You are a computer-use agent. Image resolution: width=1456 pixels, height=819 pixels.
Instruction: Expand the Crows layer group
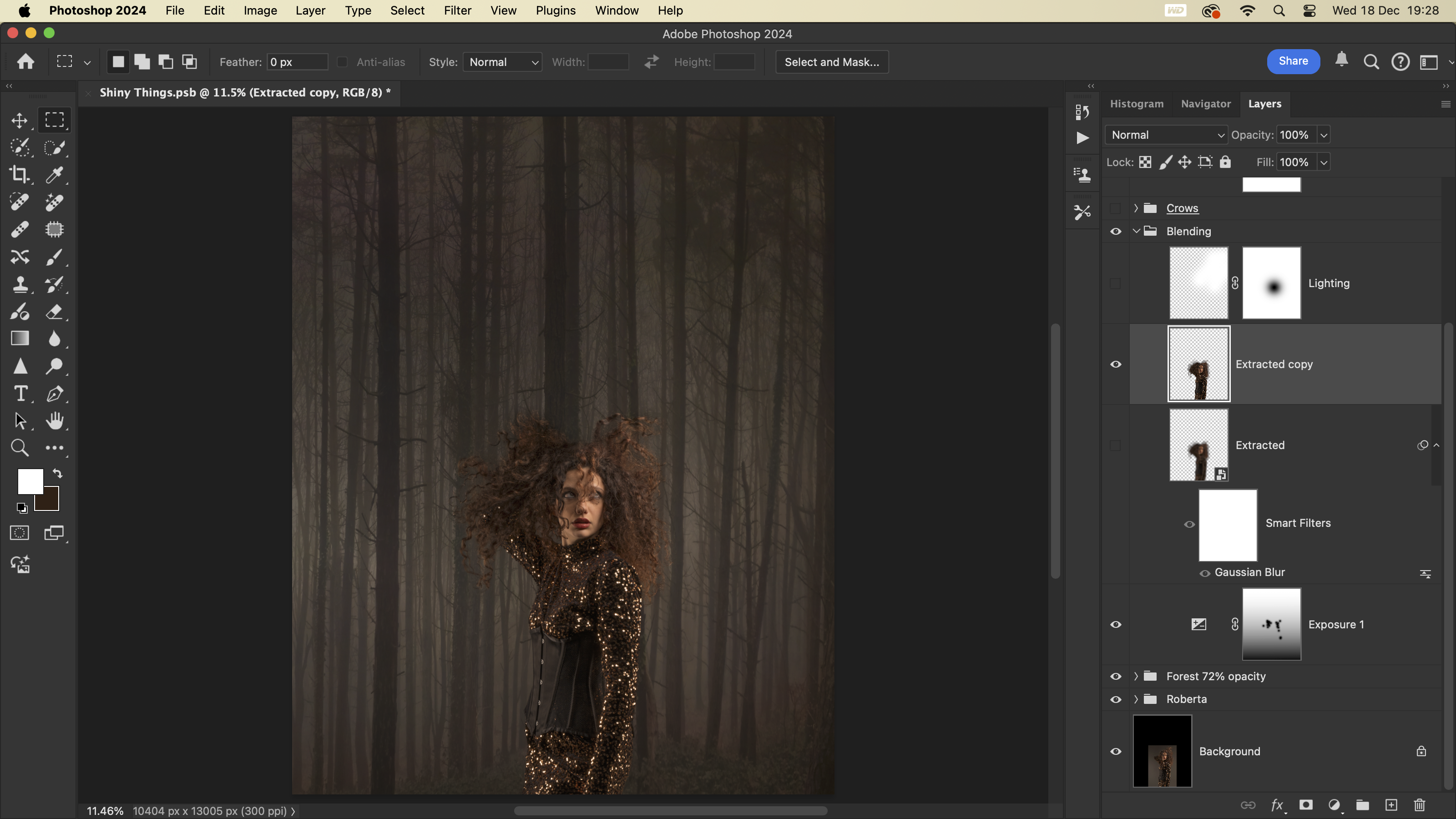(1136, 208)
